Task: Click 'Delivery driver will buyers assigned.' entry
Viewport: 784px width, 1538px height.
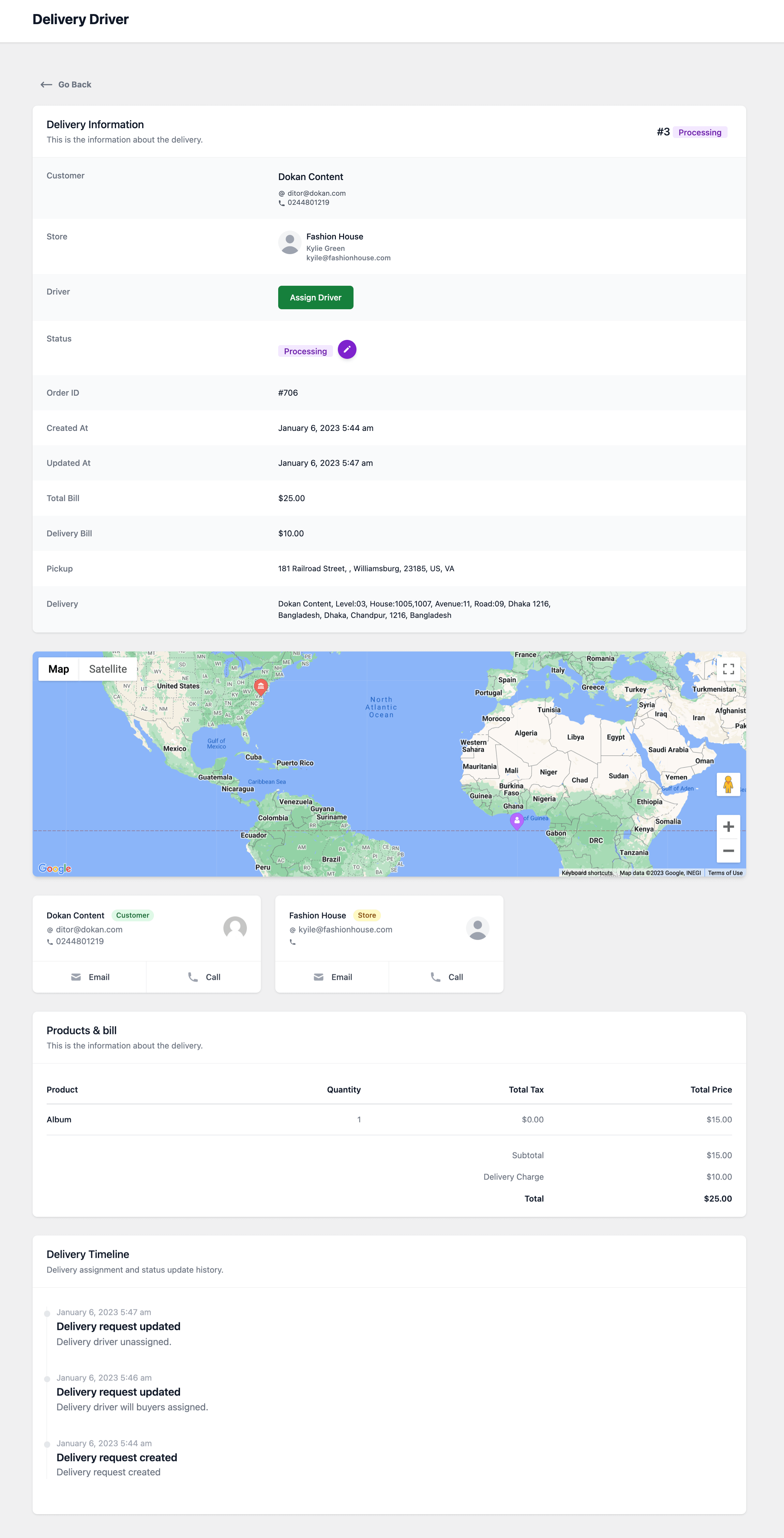Action: click(132, 1407)
